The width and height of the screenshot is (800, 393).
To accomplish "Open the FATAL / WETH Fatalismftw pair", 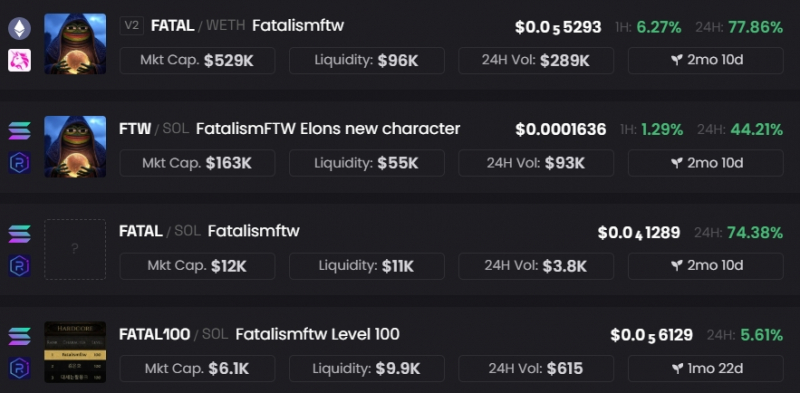I will (247, 26).
